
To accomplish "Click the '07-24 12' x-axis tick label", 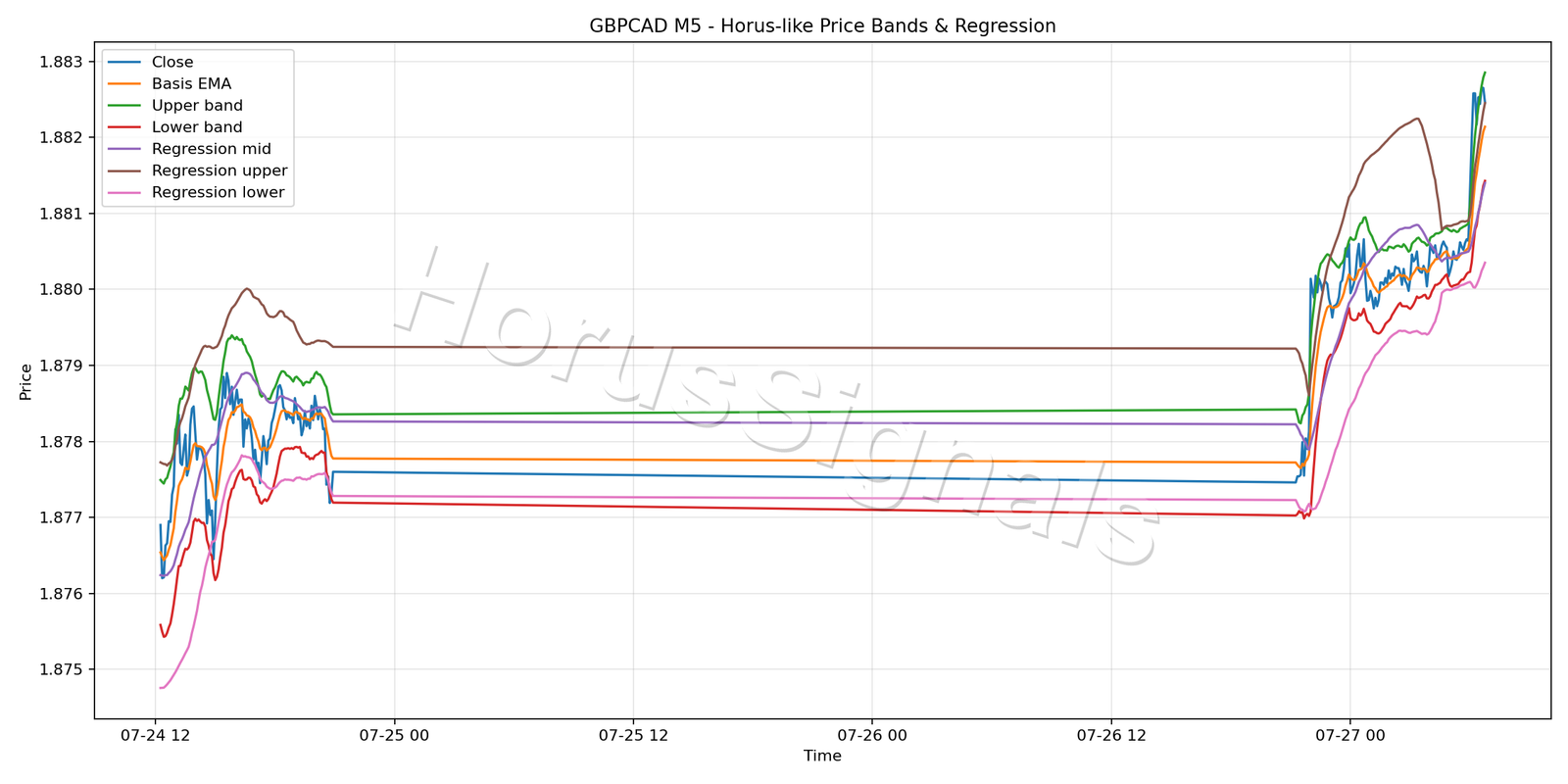I will coord(155,735).
